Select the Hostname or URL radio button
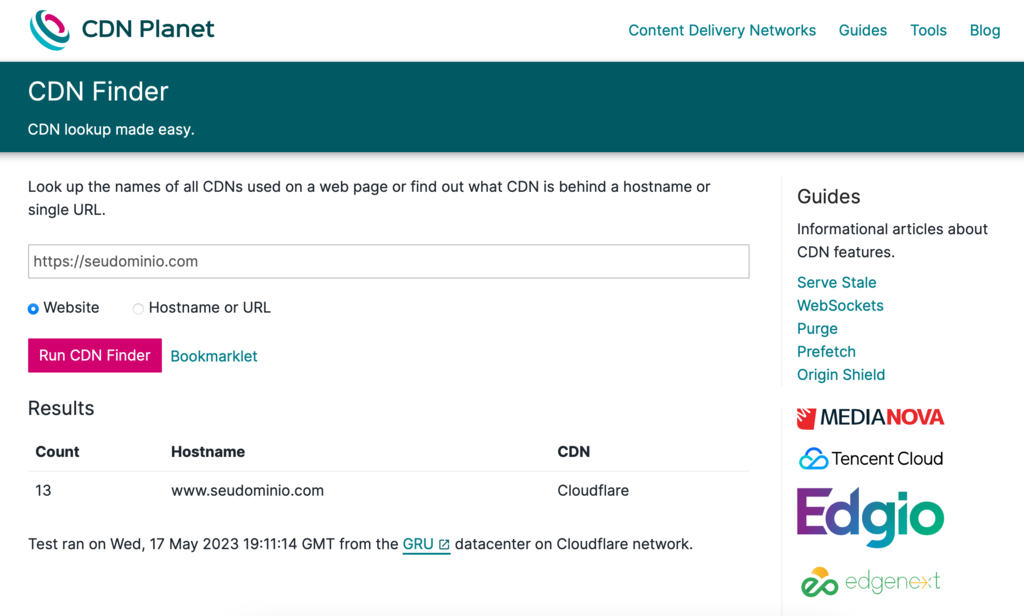The image size is (1024, 616). [x=138, y=308]
